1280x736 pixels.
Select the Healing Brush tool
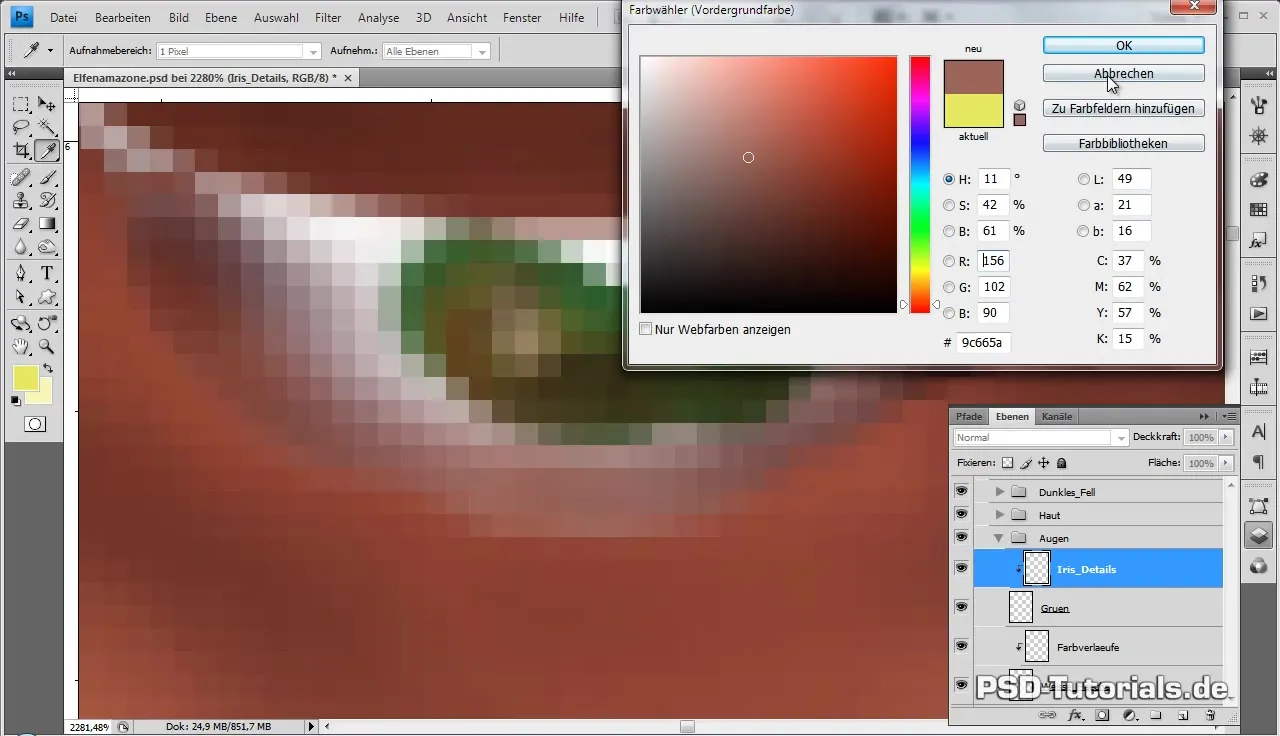click(x=21, y=177)
